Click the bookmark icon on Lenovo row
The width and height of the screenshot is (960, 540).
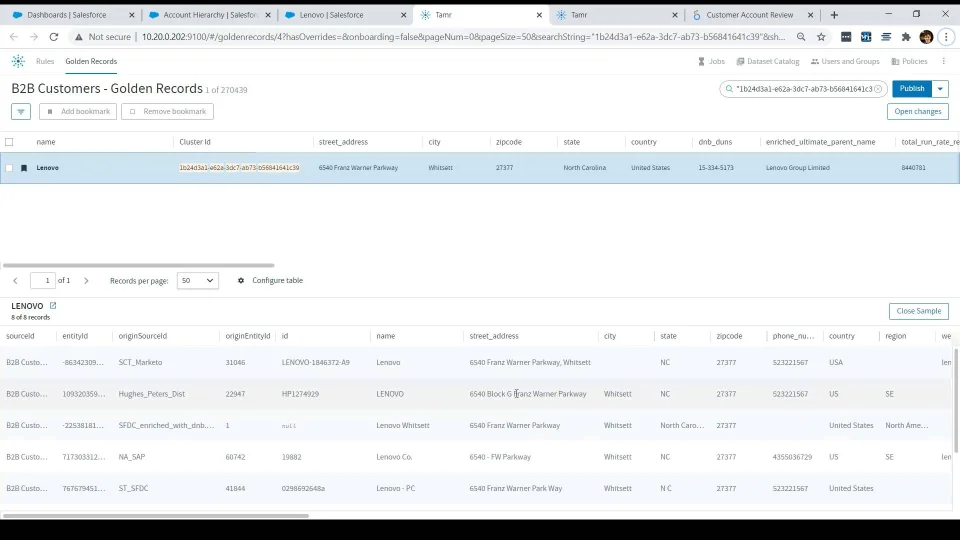click(24, 168)
